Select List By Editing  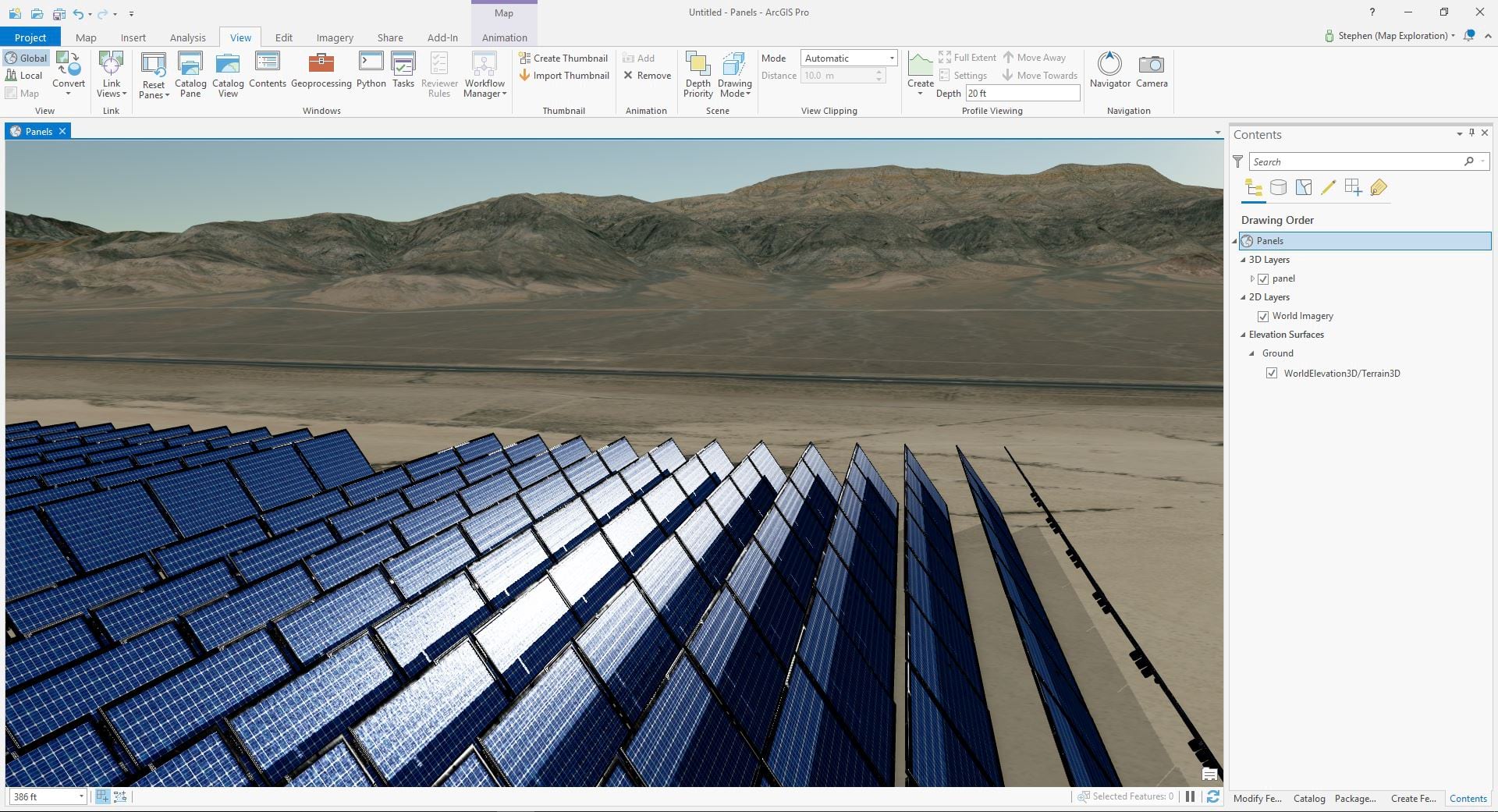1328,188
